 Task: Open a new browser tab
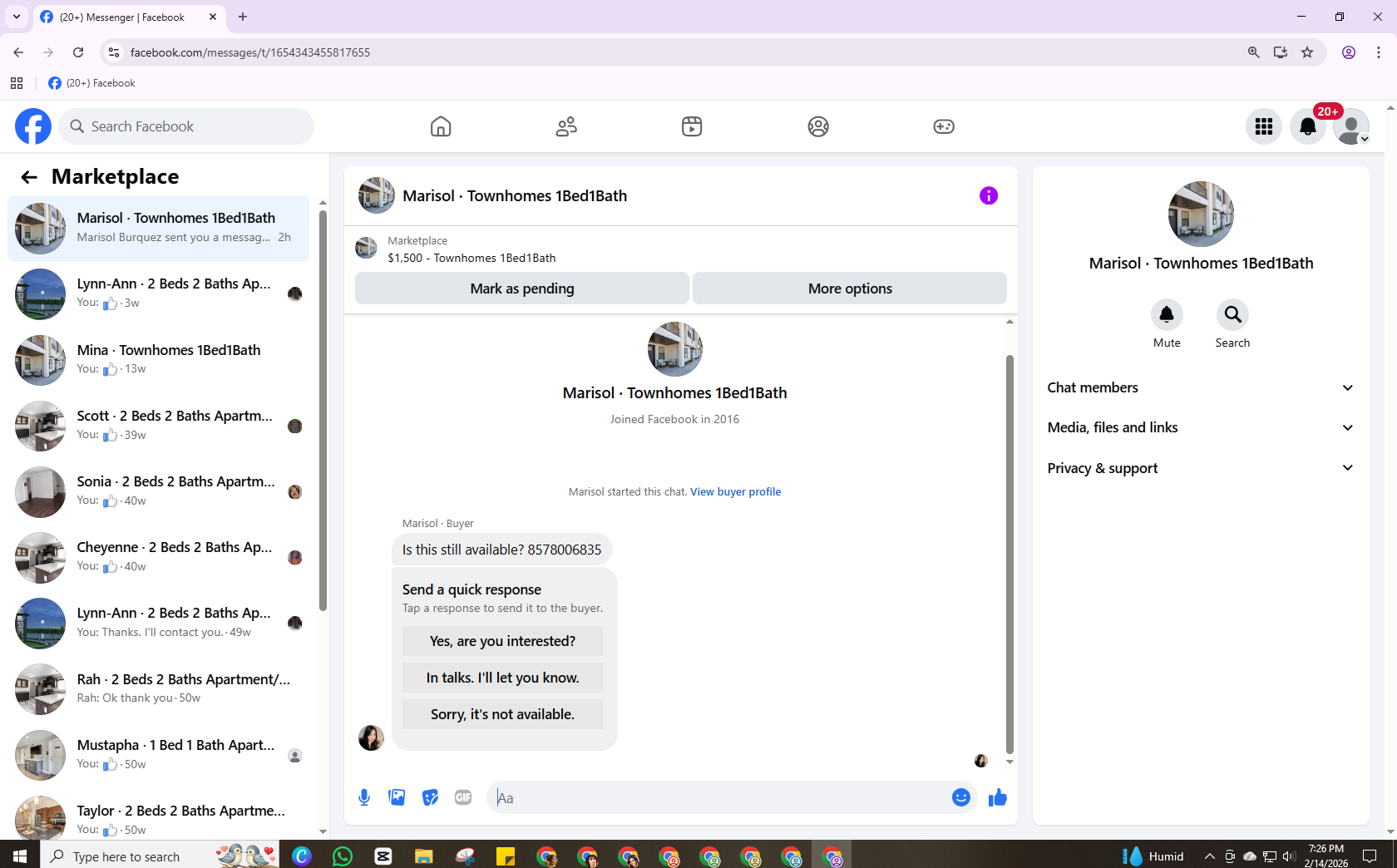click(243, 17)
